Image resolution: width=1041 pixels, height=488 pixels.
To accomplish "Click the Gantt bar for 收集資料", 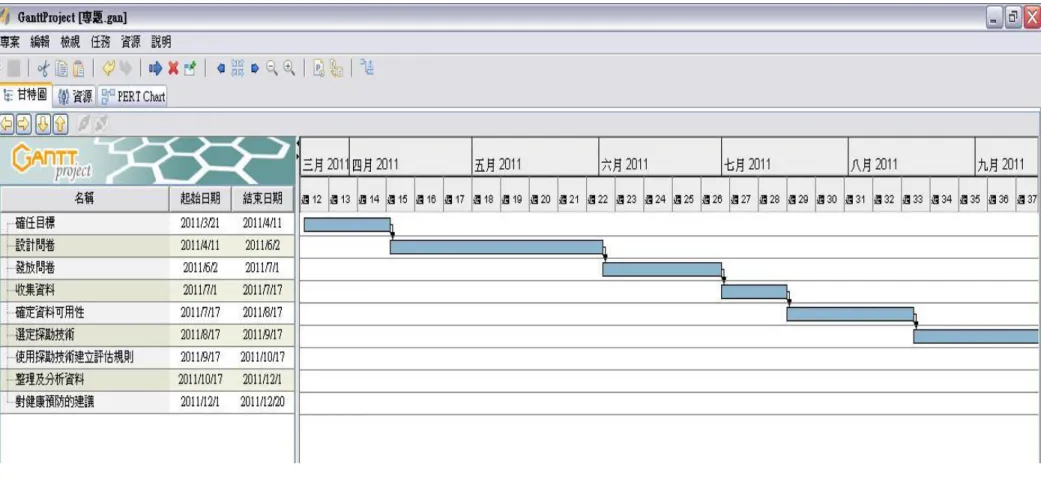I will click(x=754, y=291).
